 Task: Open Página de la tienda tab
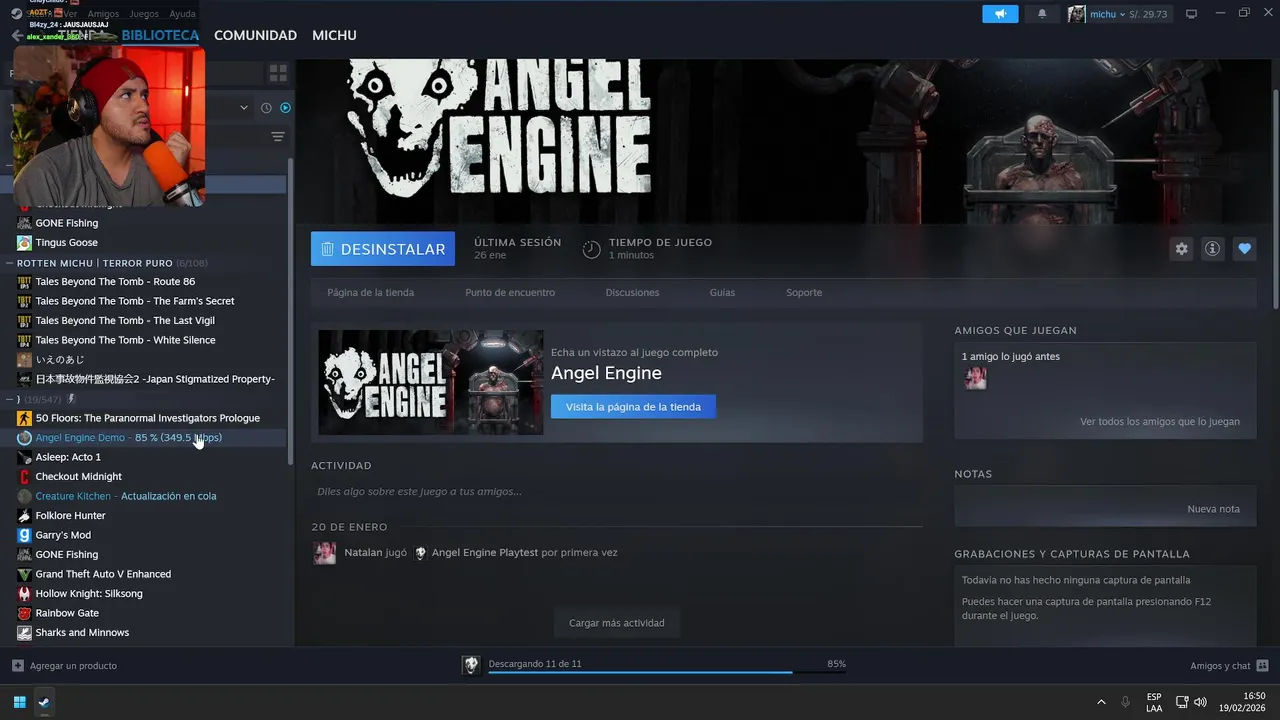(370, 293)
